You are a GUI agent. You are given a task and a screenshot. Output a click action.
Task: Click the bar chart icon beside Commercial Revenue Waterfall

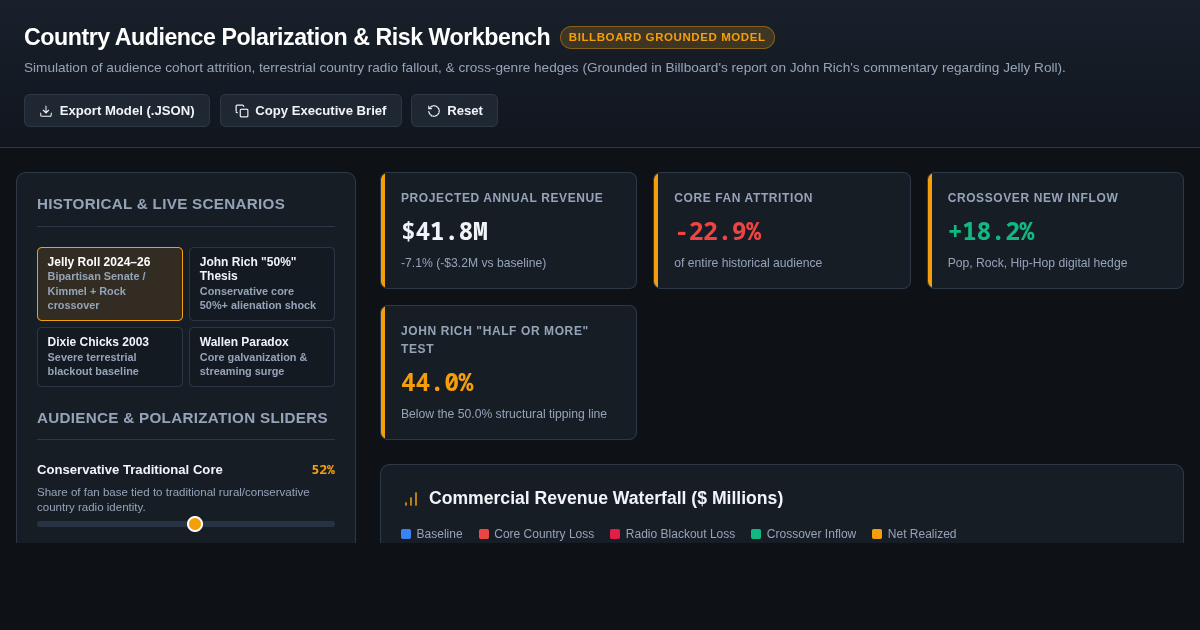(411, 499)
